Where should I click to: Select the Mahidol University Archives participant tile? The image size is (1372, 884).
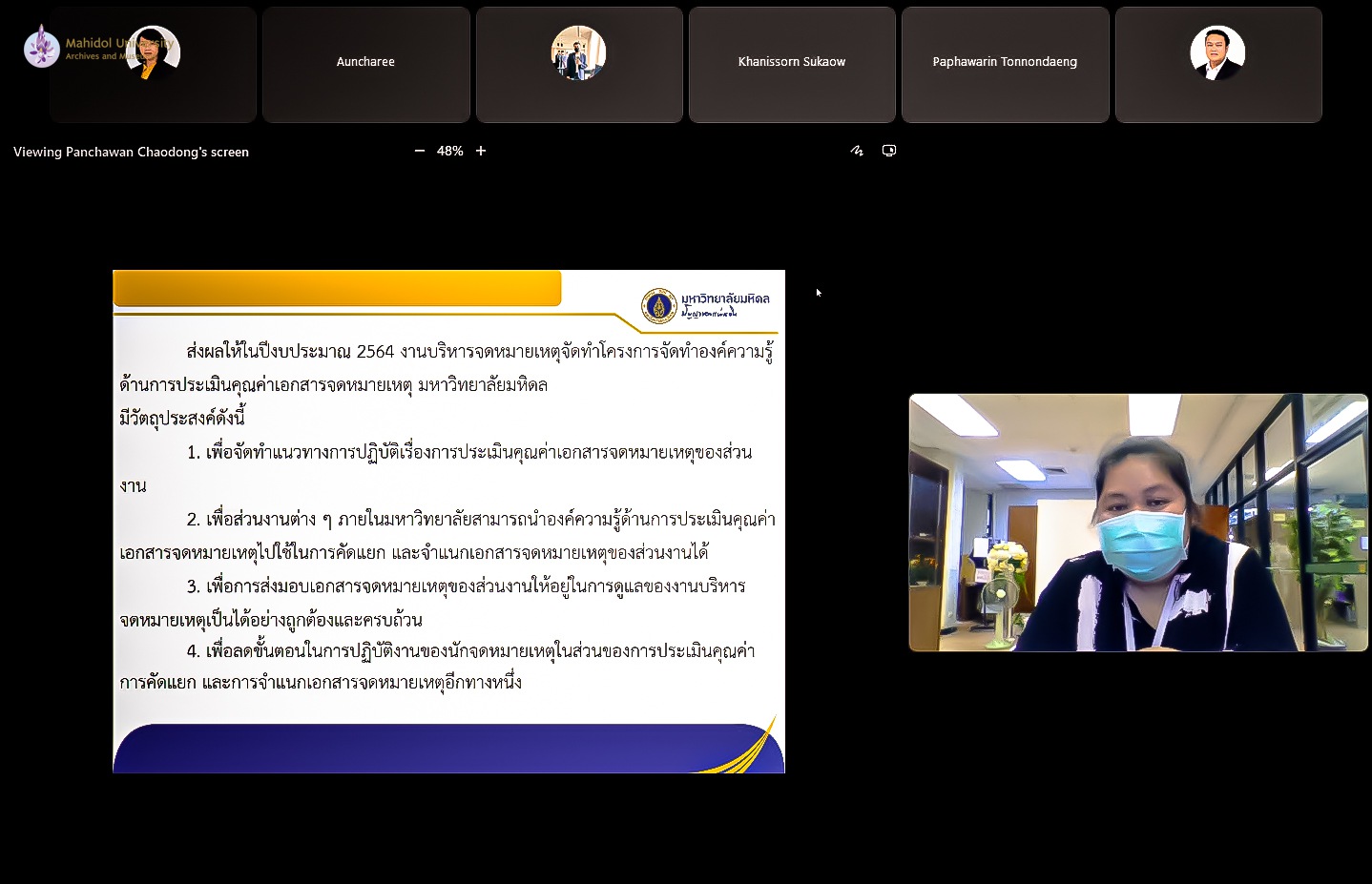pyautogui.click(x=153, y=65)
